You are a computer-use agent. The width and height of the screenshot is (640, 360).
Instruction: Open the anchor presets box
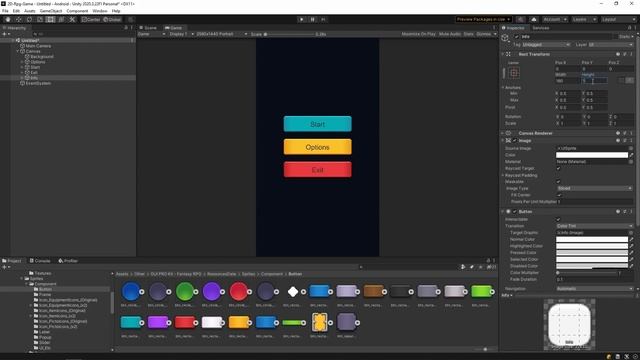click(x=514, y=73)
